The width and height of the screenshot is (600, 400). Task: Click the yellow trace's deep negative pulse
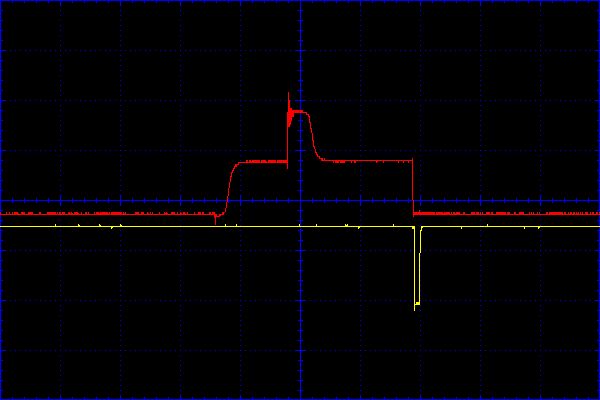[x=417, y=268]
